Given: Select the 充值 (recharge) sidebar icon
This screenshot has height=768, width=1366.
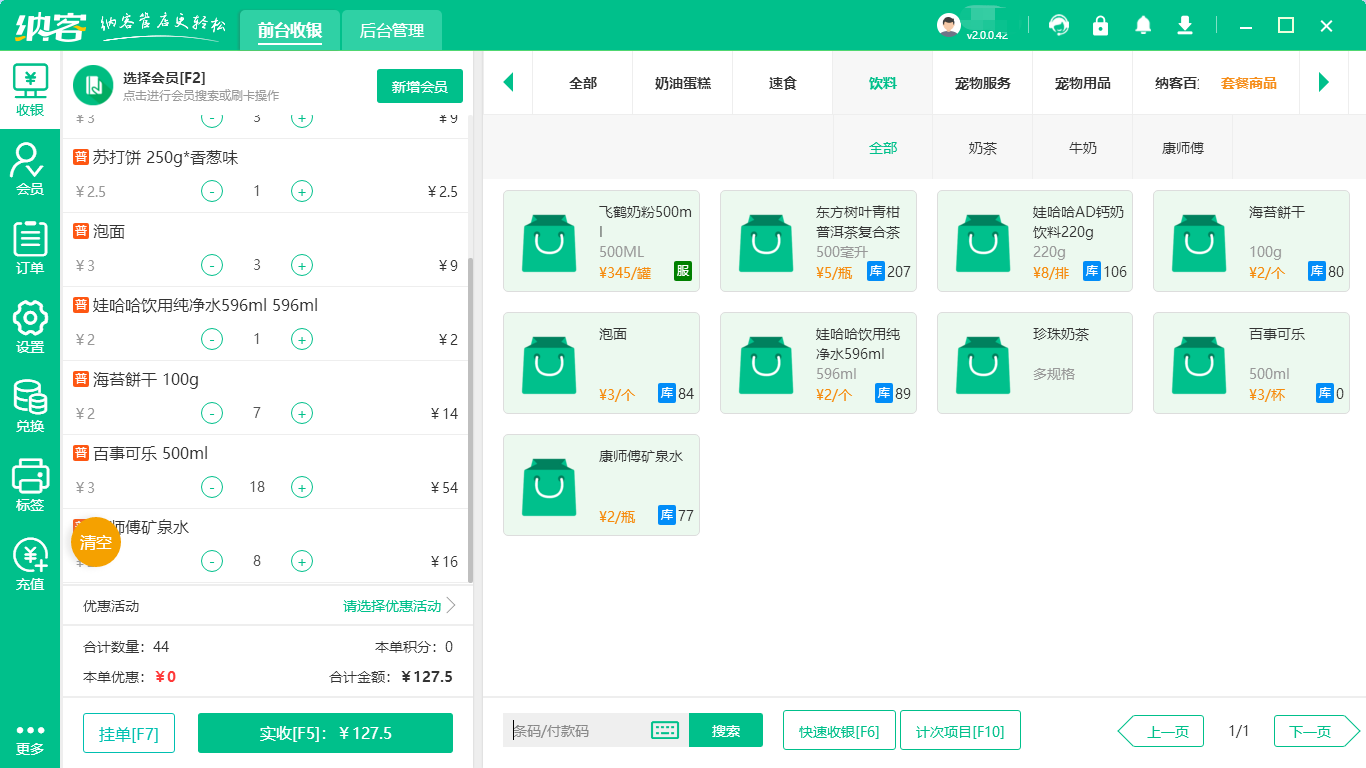Looking at the screenshot, I should (x=29, y=562).
